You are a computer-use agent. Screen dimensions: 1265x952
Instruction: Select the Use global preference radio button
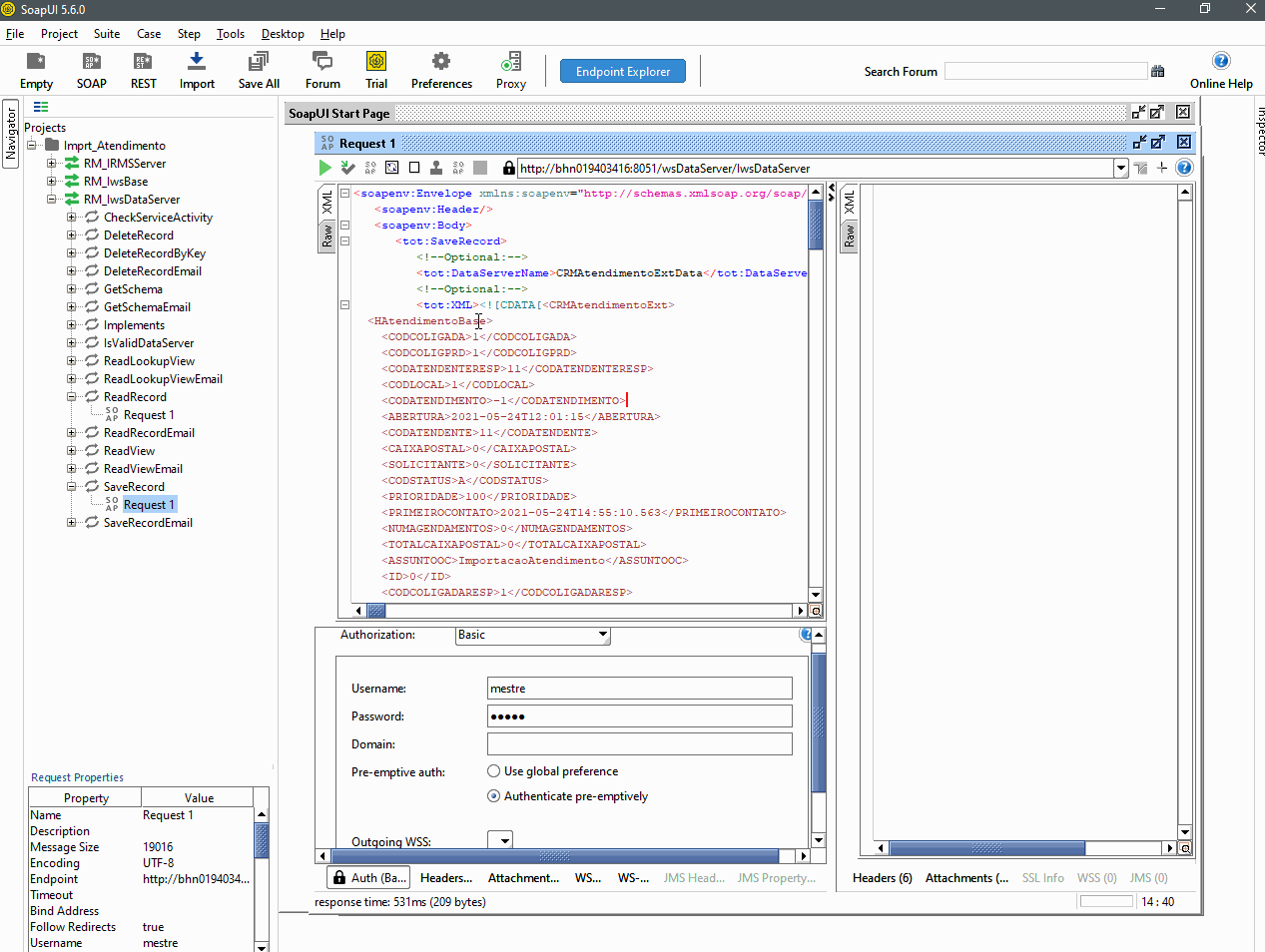coord(493,771)
